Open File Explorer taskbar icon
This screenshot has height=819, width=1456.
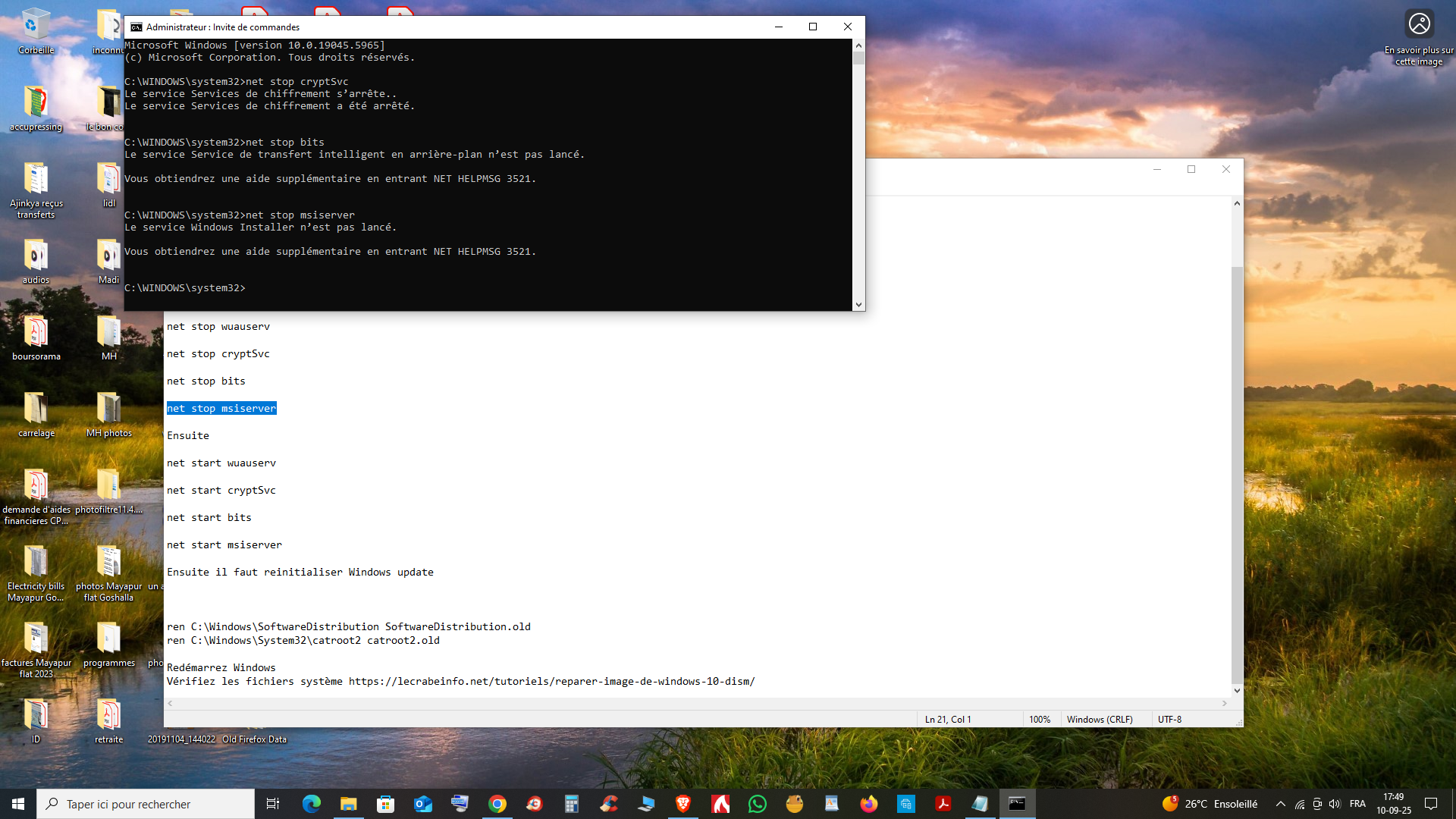349,804
